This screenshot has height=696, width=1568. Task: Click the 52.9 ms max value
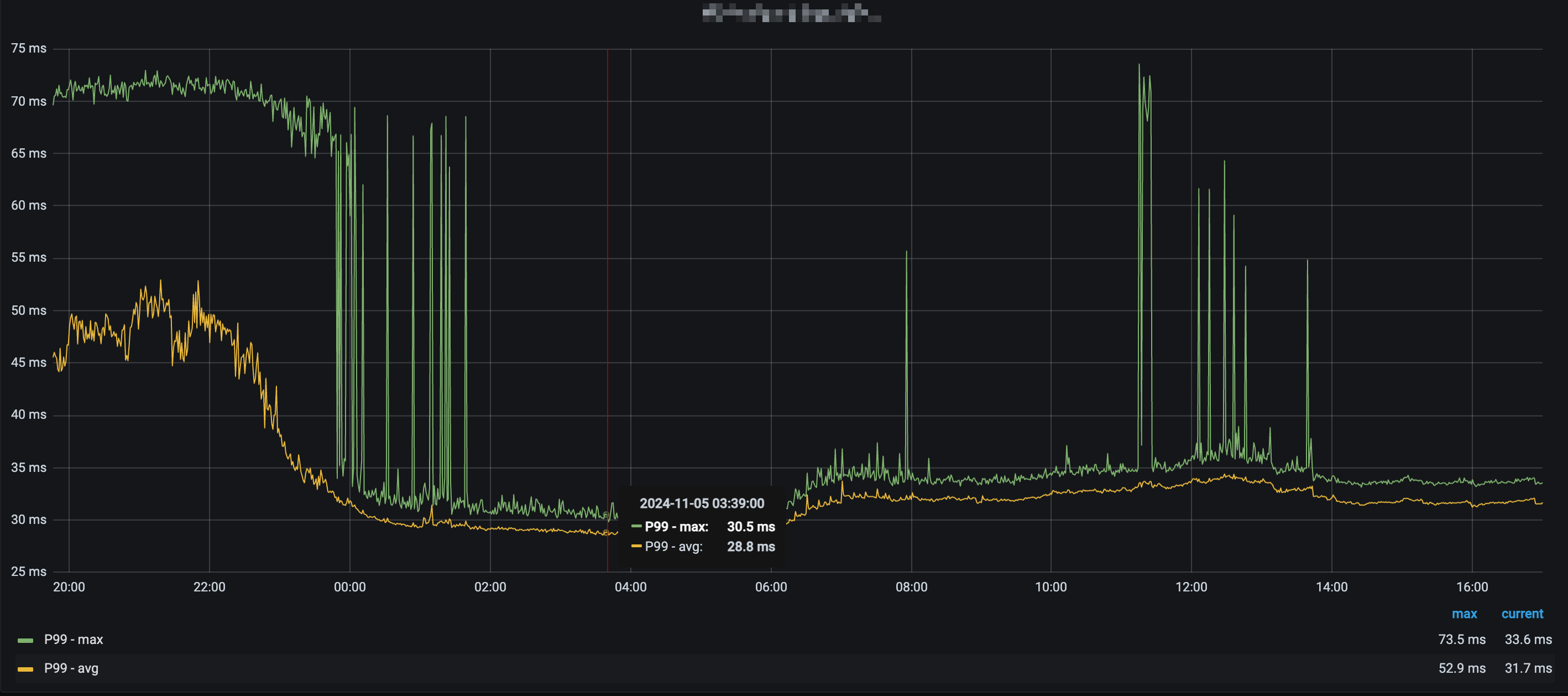1461,668
